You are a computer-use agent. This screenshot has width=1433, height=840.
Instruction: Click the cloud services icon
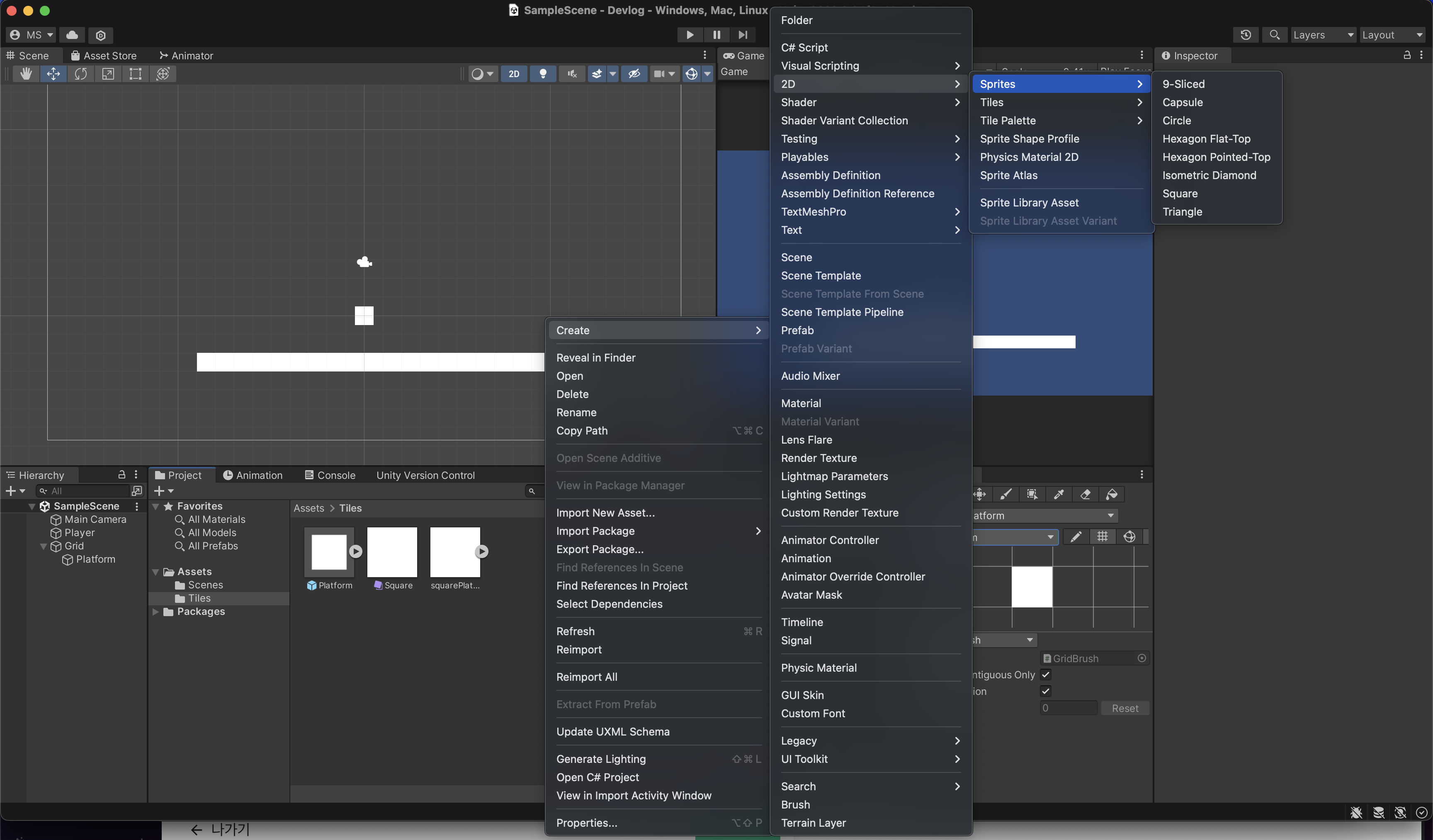click(72, 35)
